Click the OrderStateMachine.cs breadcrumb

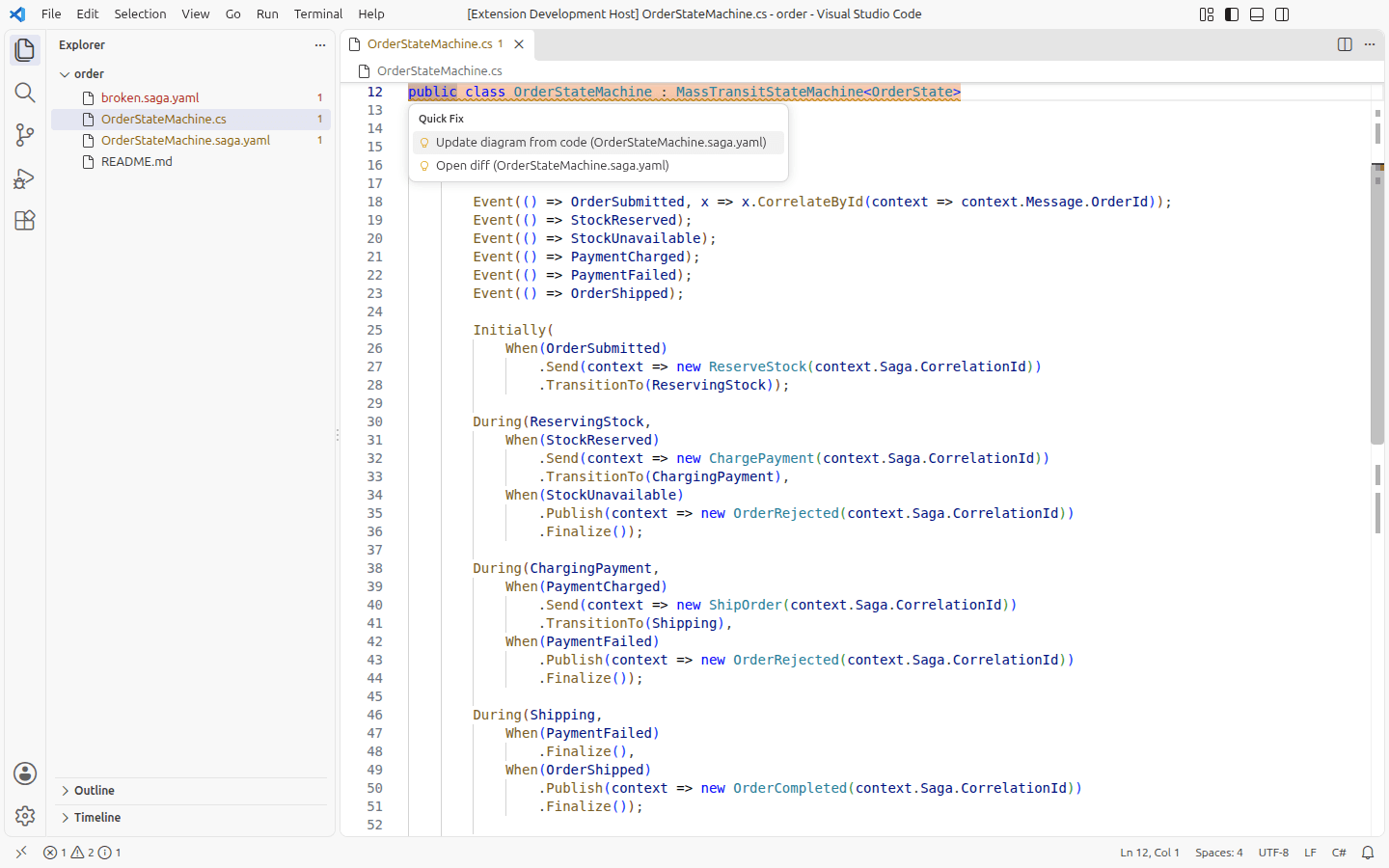tap(430, 71)
